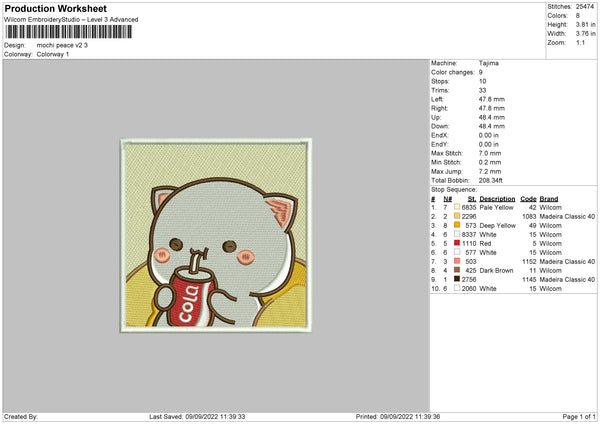Image resolution: width=600 pixels, height=424 pixels.
Task: Click the Up value 48.4 mm
Action: 492,117
